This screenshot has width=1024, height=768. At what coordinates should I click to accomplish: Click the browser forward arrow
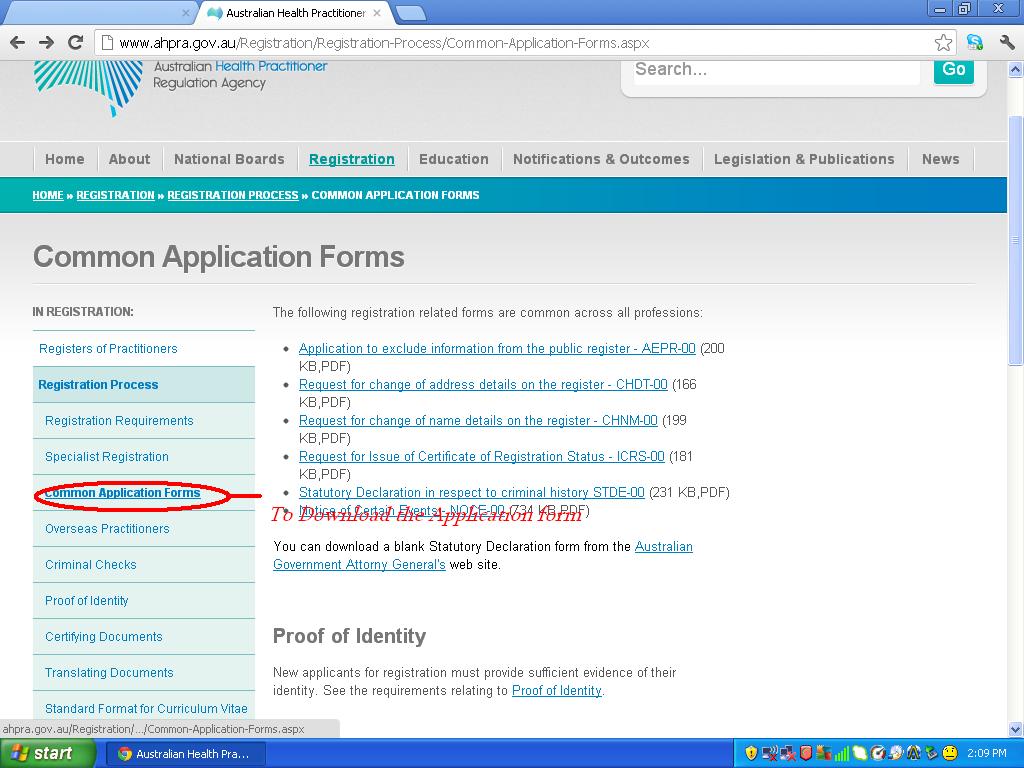pyautogui.click(x=45, y=43)
